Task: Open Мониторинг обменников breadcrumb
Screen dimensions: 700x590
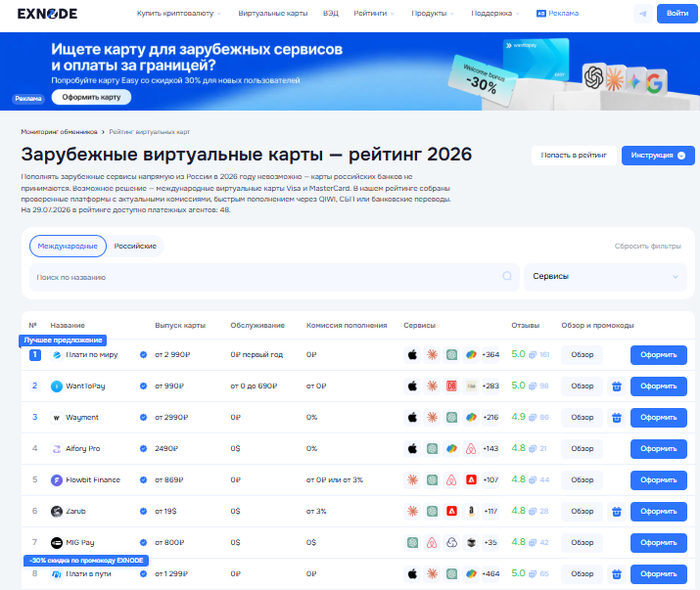Action: click(x=59, y=132)
